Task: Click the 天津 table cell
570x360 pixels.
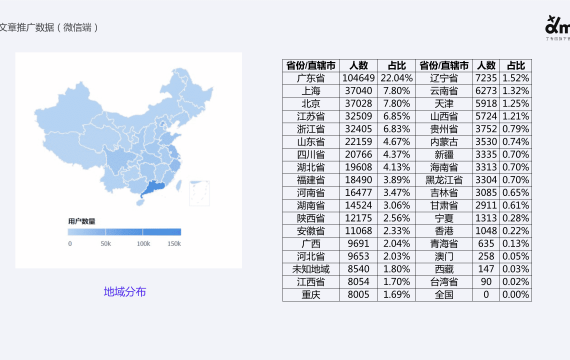Action: [444, 104]
